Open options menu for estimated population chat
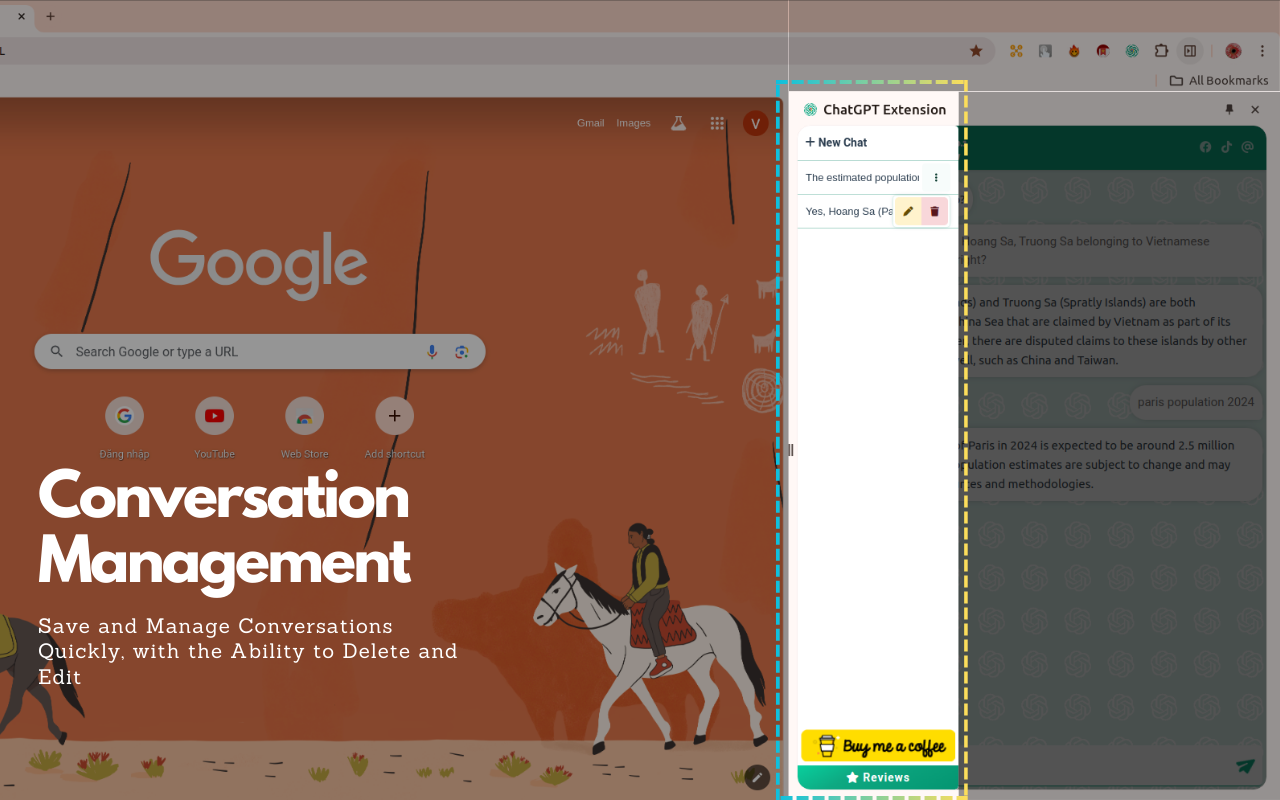Viewport: 1280px width, 800px height. pyautogui.click(x=936, y=177)
